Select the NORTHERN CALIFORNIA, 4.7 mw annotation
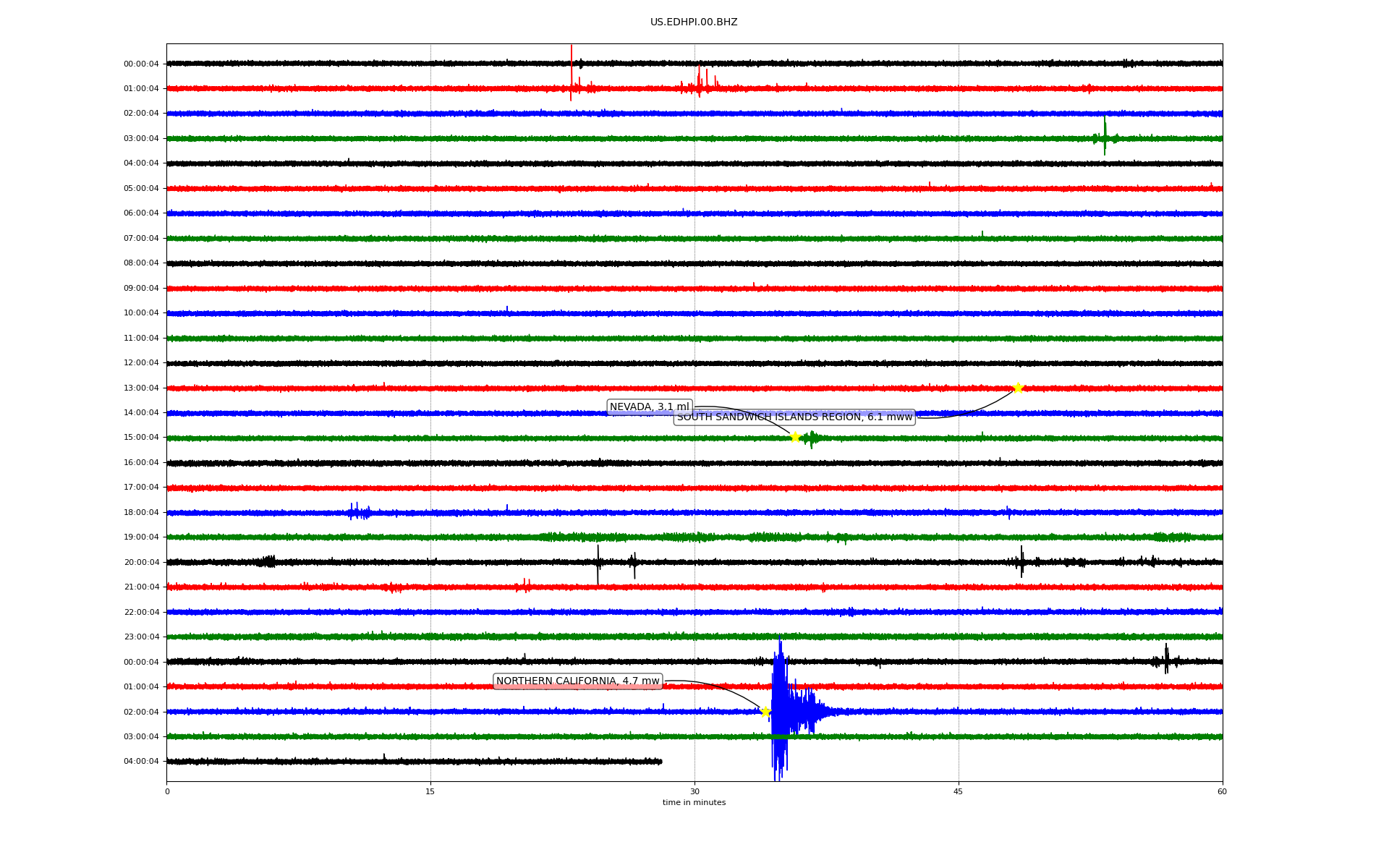The image size is (1389, 868). click(x=578, y=681)
